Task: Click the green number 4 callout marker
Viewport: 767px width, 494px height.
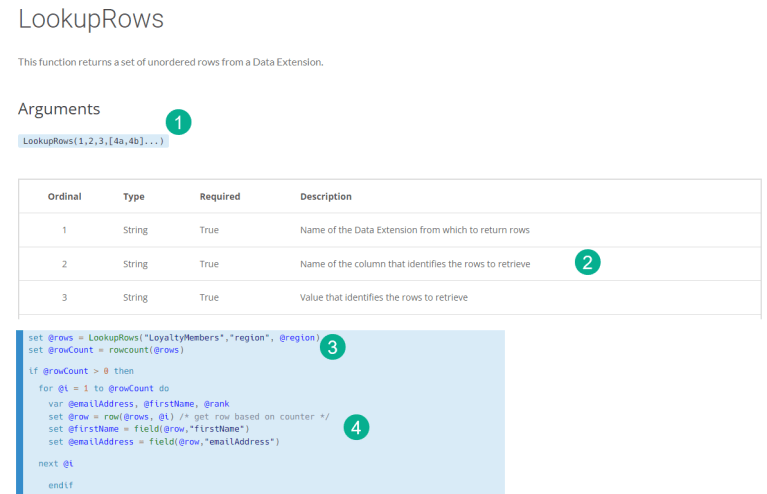Action: tap(356, 427)
